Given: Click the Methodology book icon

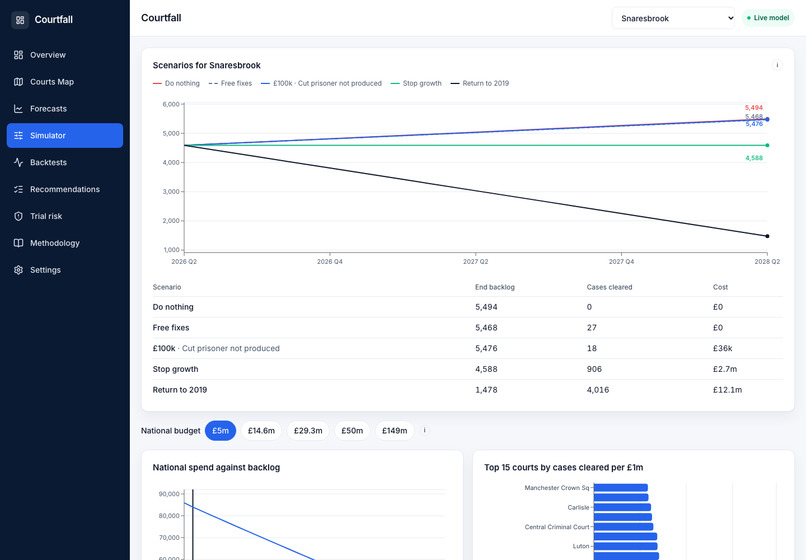Looking at the screenshot, I should coord(19,243).
